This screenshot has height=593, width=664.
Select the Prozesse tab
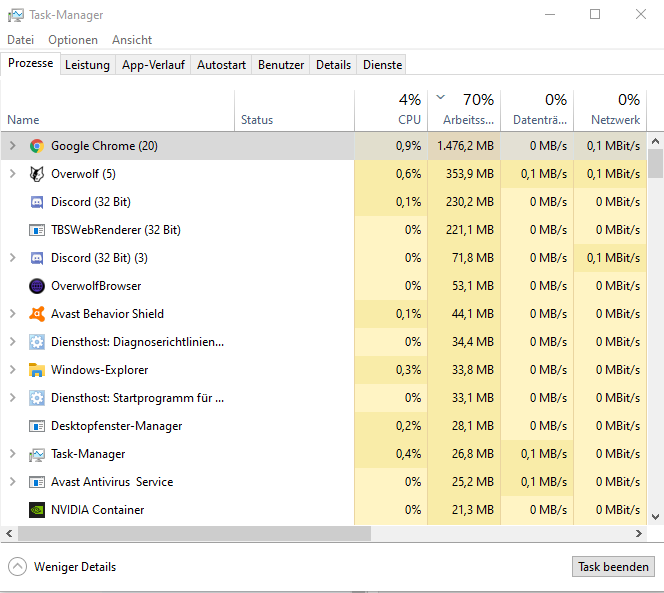tap(30, 63)
